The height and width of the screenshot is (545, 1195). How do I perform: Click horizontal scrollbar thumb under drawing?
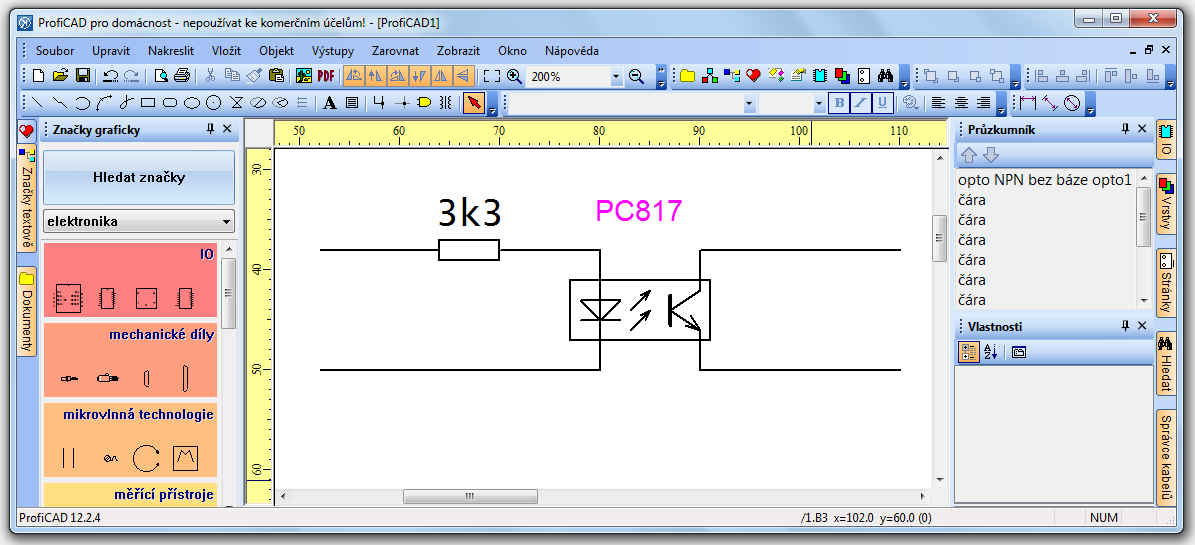[x=470, y=496]
